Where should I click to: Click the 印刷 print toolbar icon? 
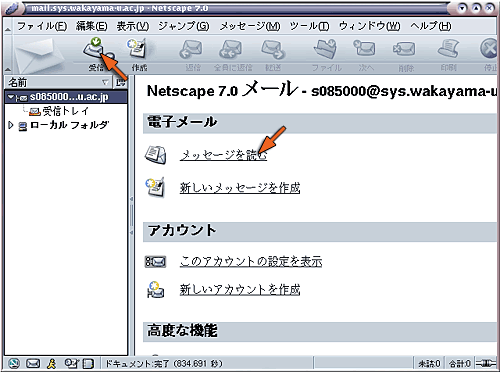(448, 49)
